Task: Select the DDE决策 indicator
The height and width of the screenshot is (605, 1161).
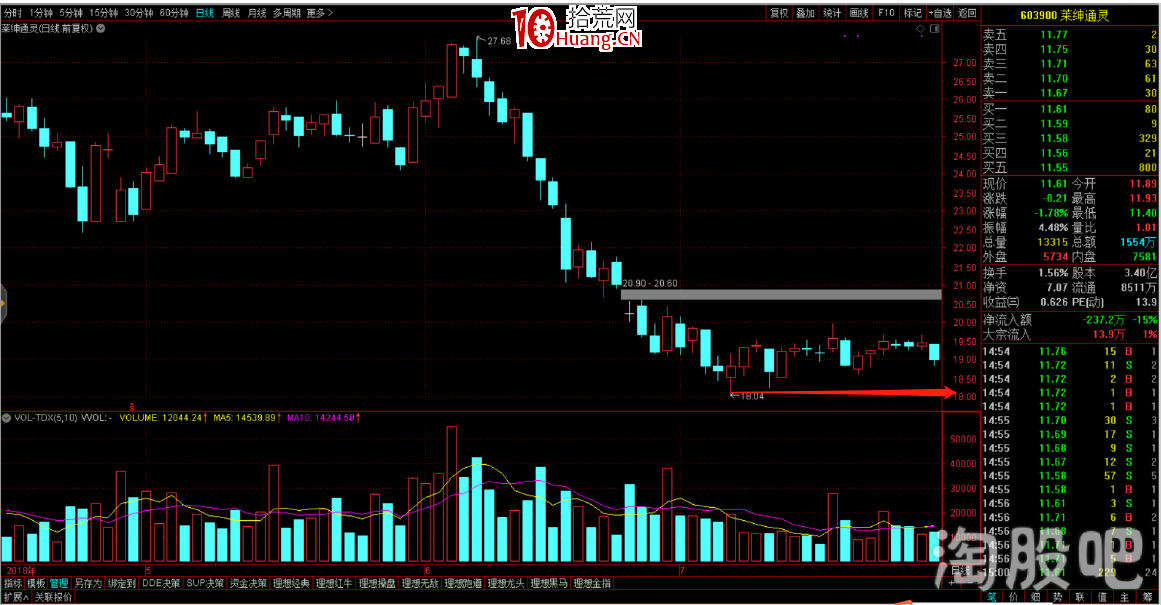Action: click(x=161, y=584)
